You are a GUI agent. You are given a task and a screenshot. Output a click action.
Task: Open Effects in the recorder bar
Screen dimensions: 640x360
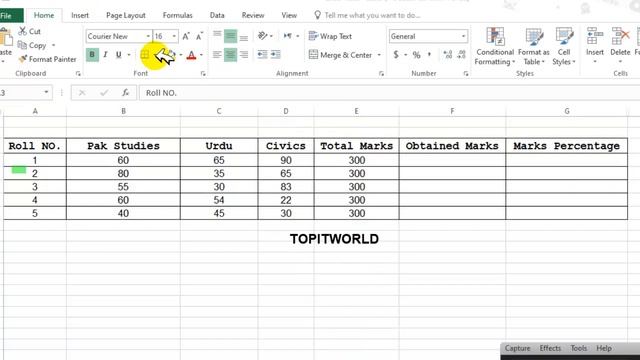(x=550, y=348)
